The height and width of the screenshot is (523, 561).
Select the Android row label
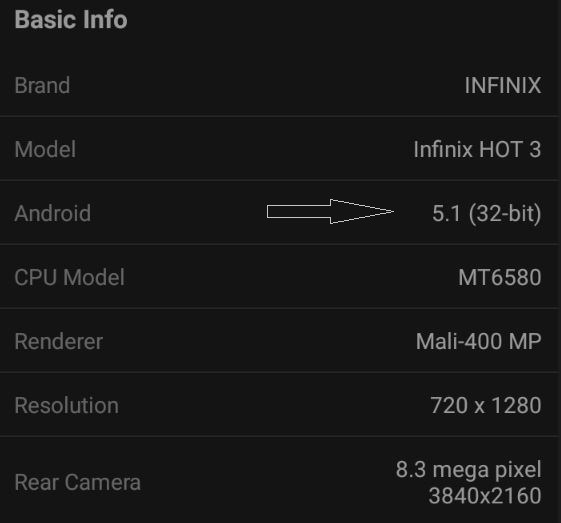(53, 213)
